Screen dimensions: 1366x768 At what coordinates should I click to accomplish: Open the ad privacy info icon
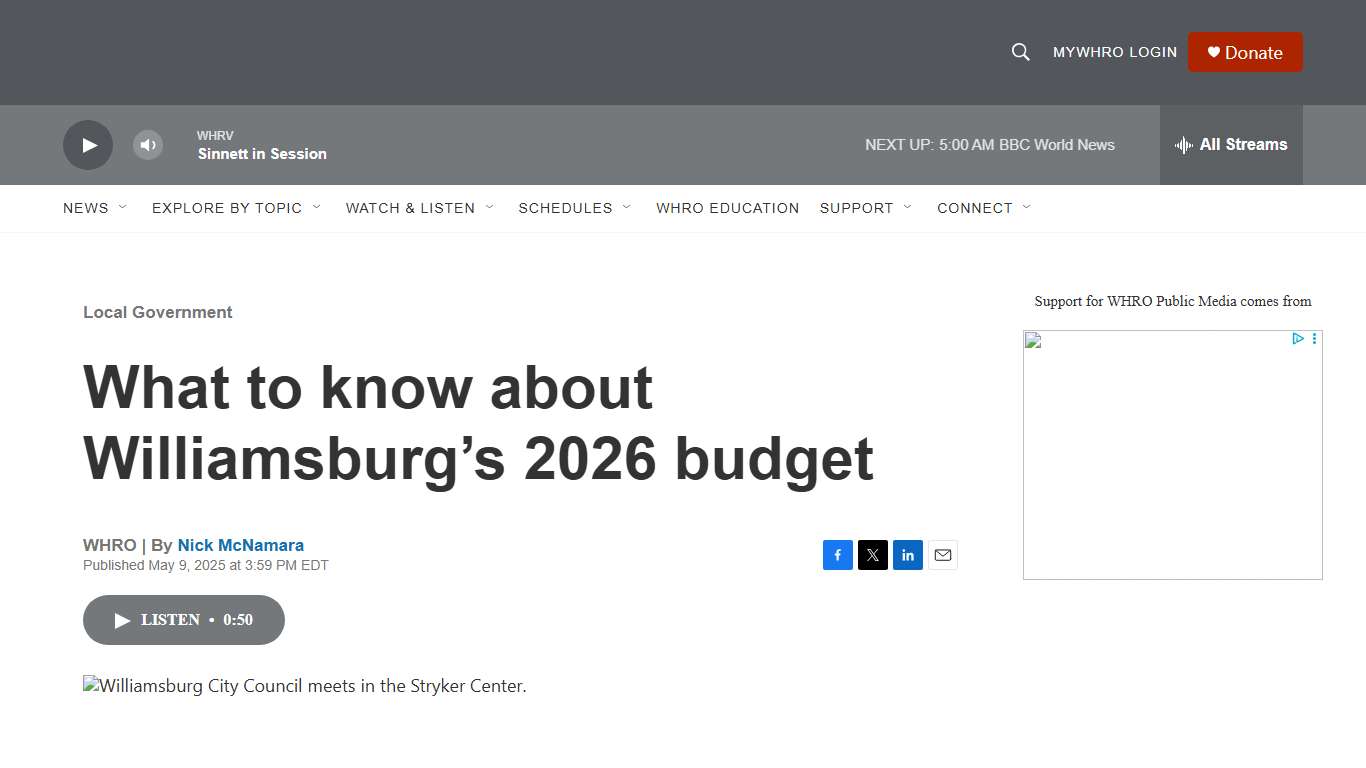point(1297,339)
